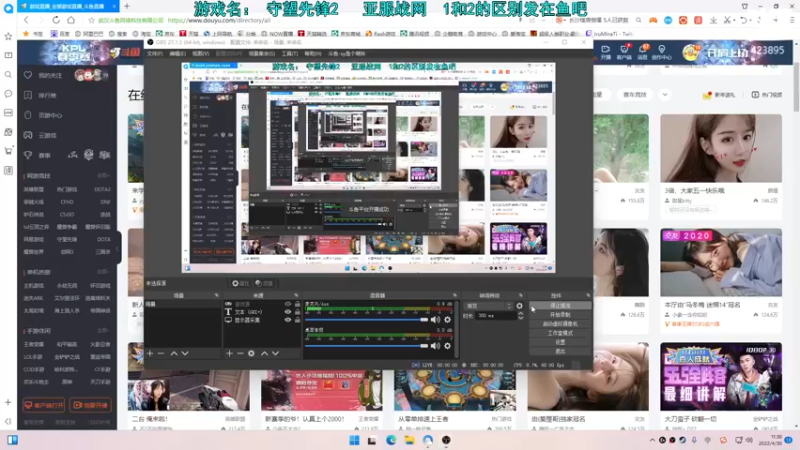Open desktop audio settings gear
800x450 pixels.
[x=447, y=345]
